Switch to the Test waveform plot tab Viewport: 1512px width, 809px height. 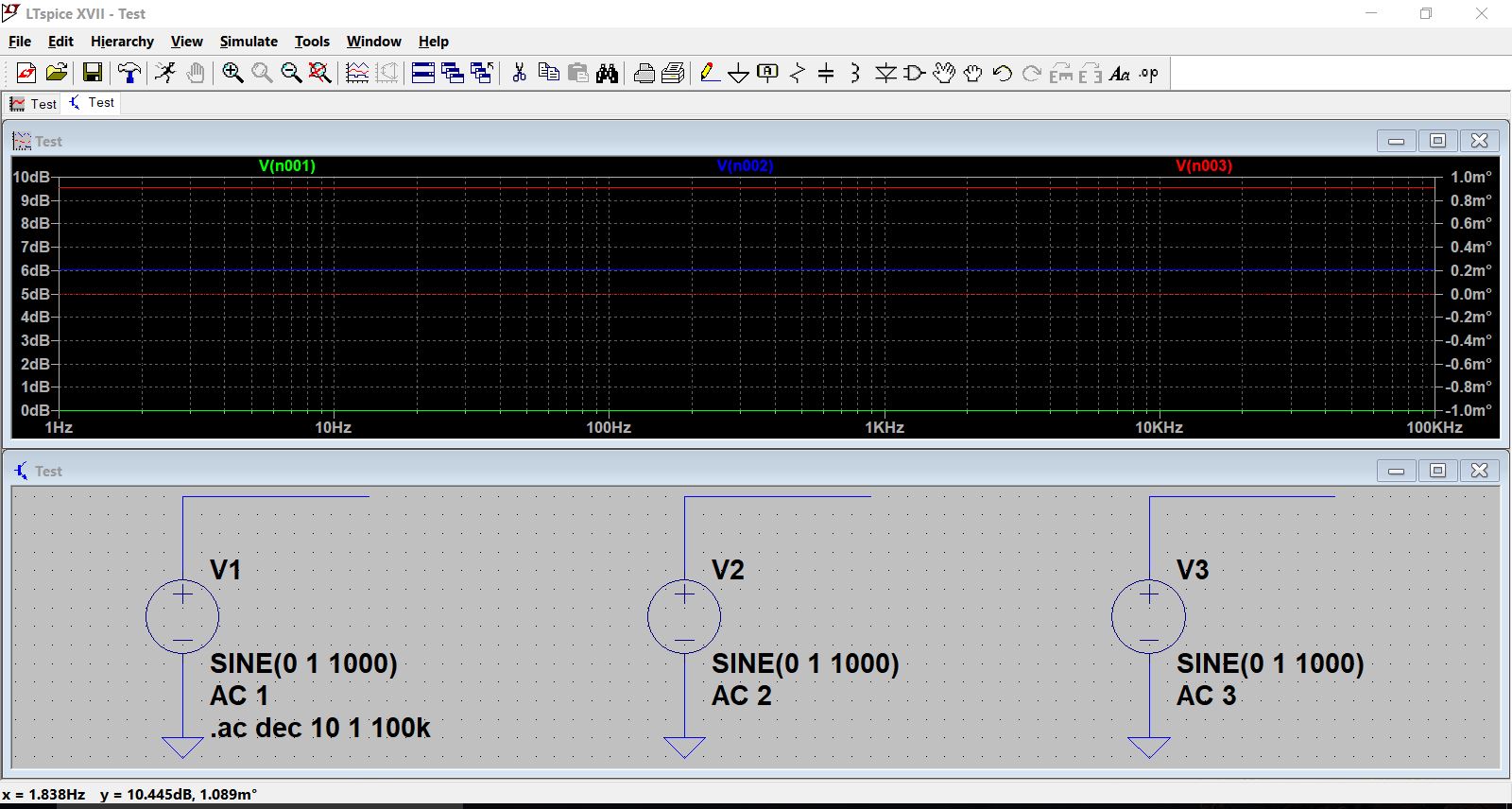33,104
